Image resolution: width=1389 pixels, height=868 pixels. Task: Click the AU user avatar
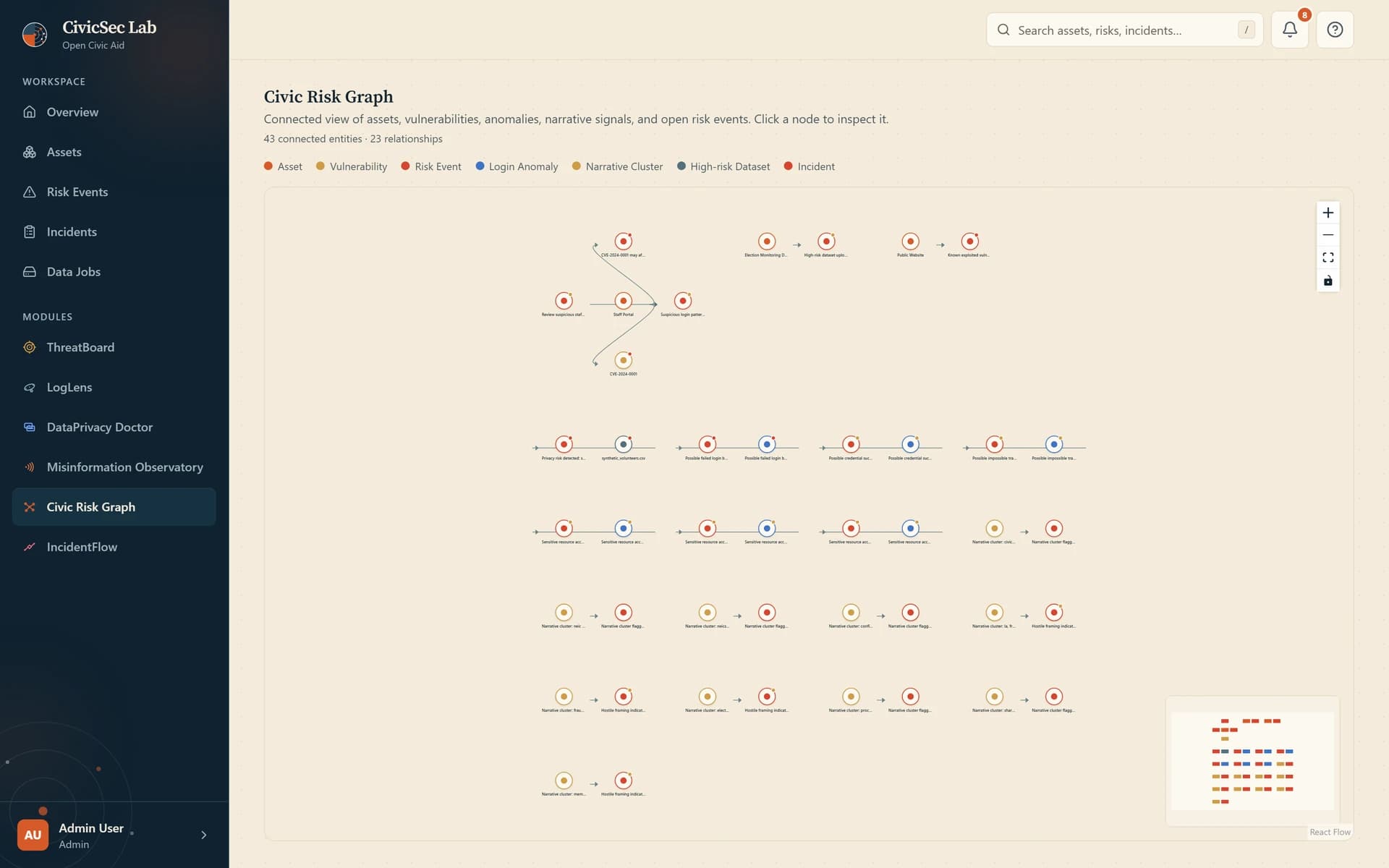click(x=33, y=835)
